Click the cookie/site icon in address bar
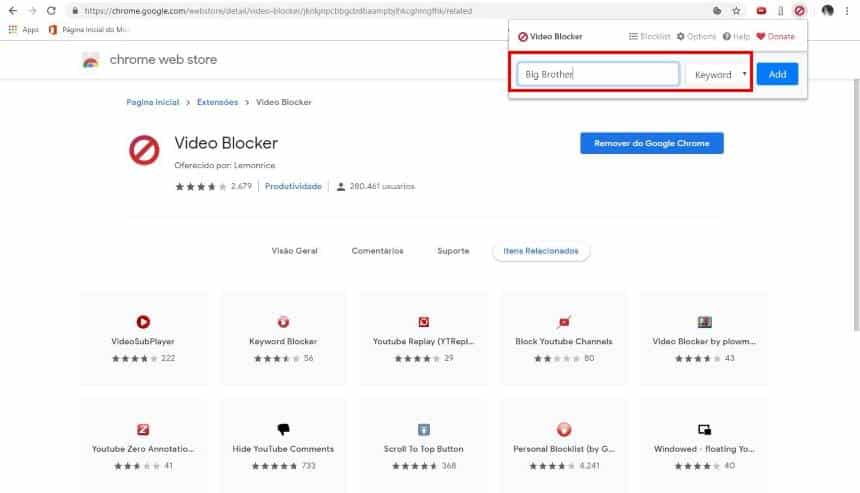860x493 pixels. [717, 10]
